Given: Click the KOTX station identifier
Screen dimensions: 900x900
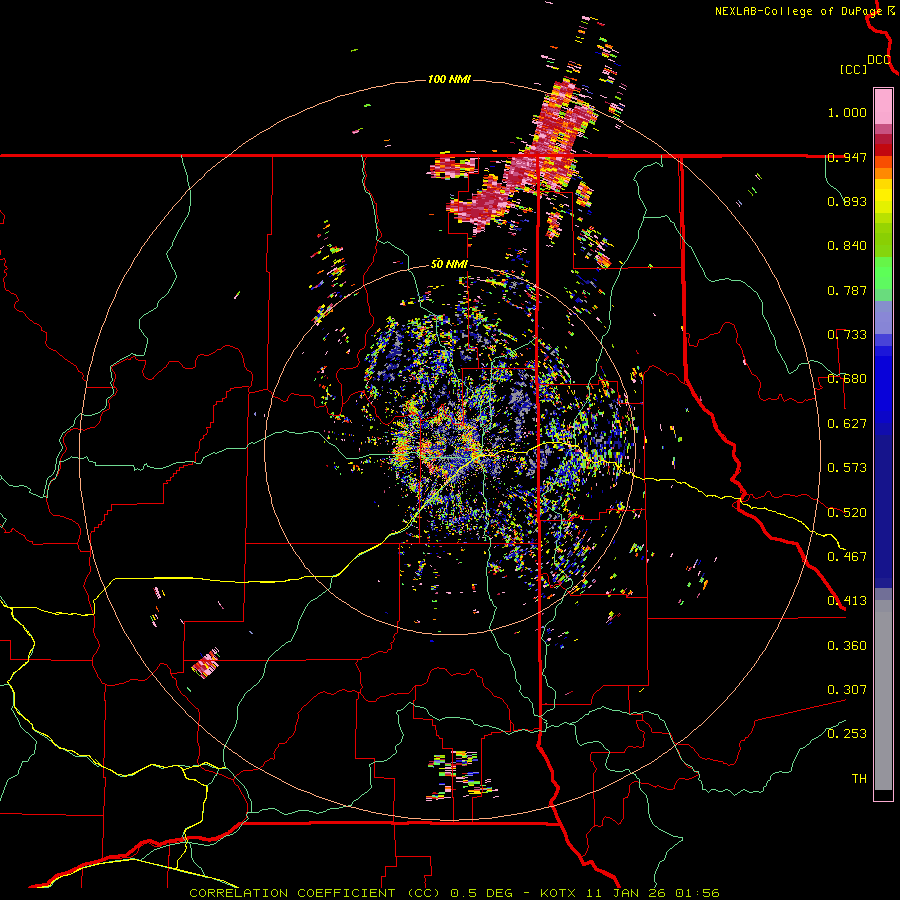Looking at the screenshot, I should point(560,893).
